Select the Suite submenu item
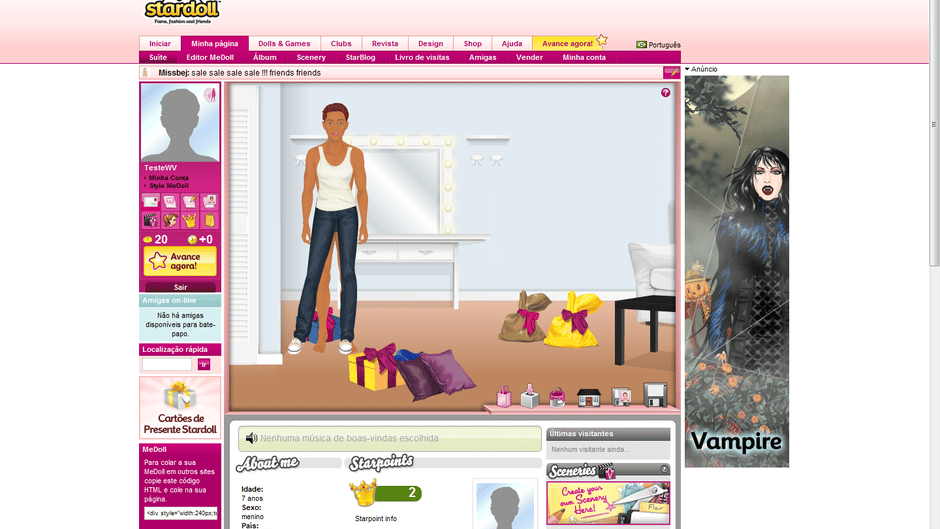 click(x=158, y=58)
